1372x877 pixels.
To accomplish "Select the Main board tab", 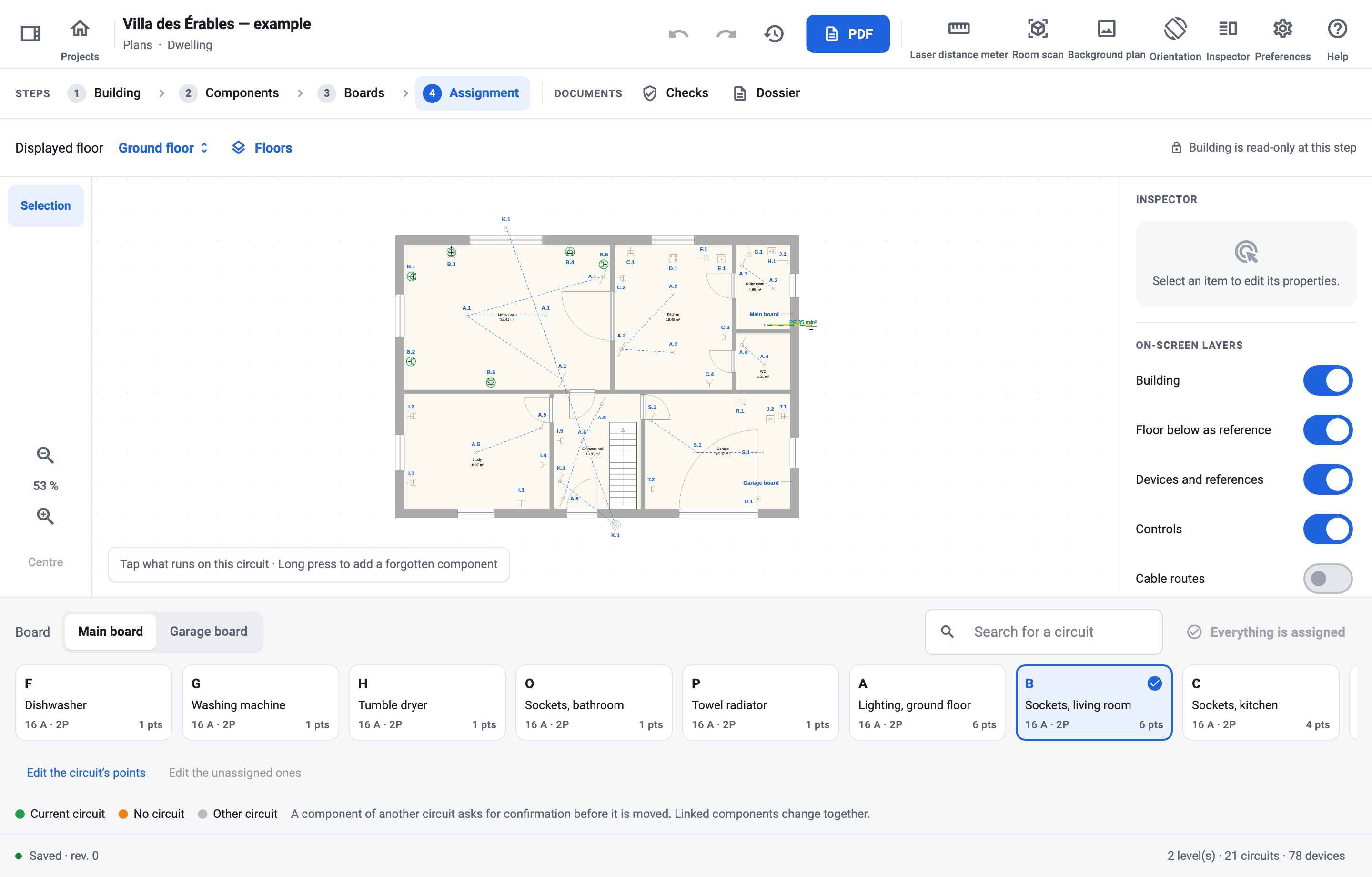I will click(111, 631).
